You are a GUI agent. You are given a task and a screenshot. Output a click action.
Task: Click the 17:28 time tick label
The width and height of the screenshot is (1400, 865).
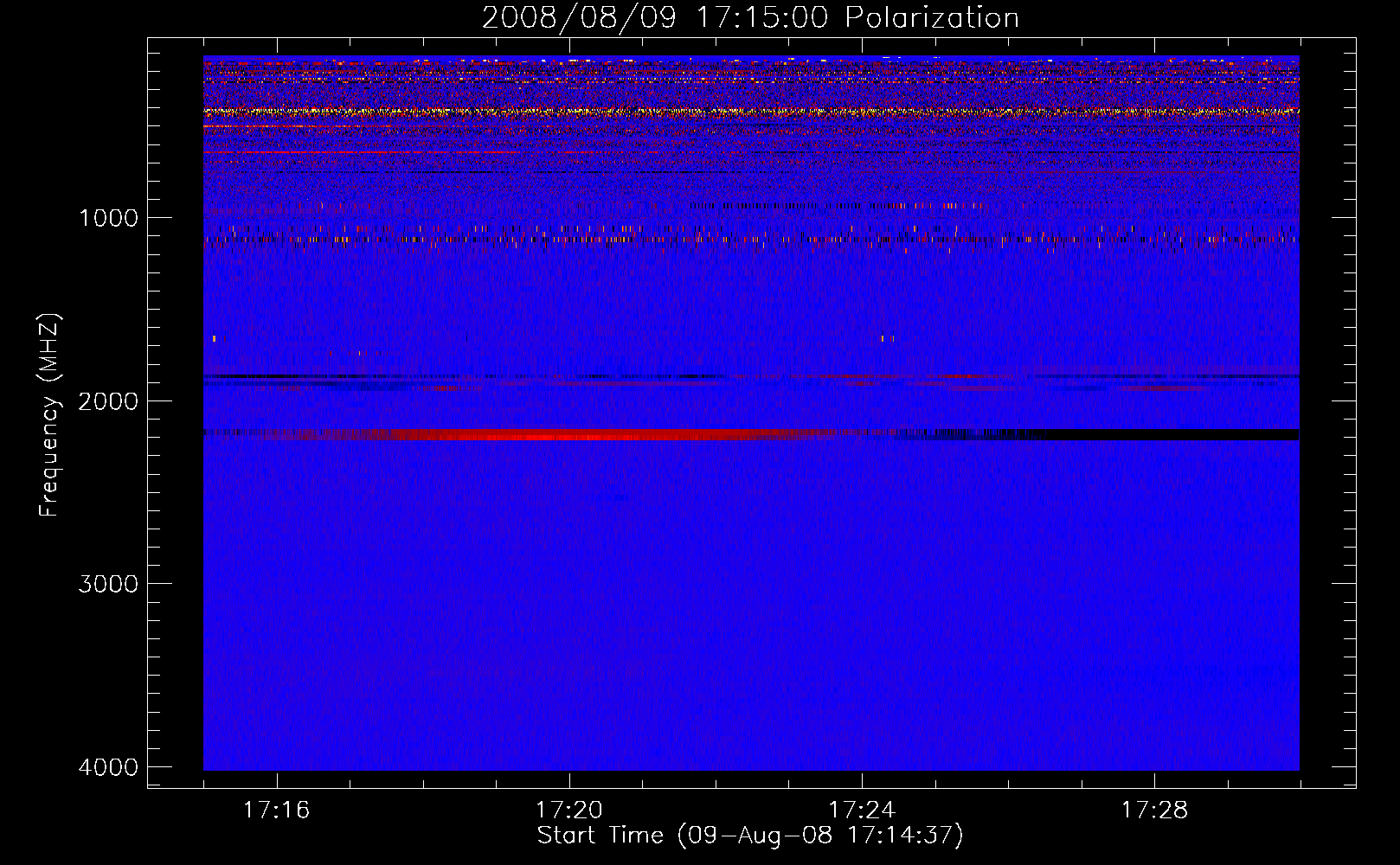[x=1155, y=810]
